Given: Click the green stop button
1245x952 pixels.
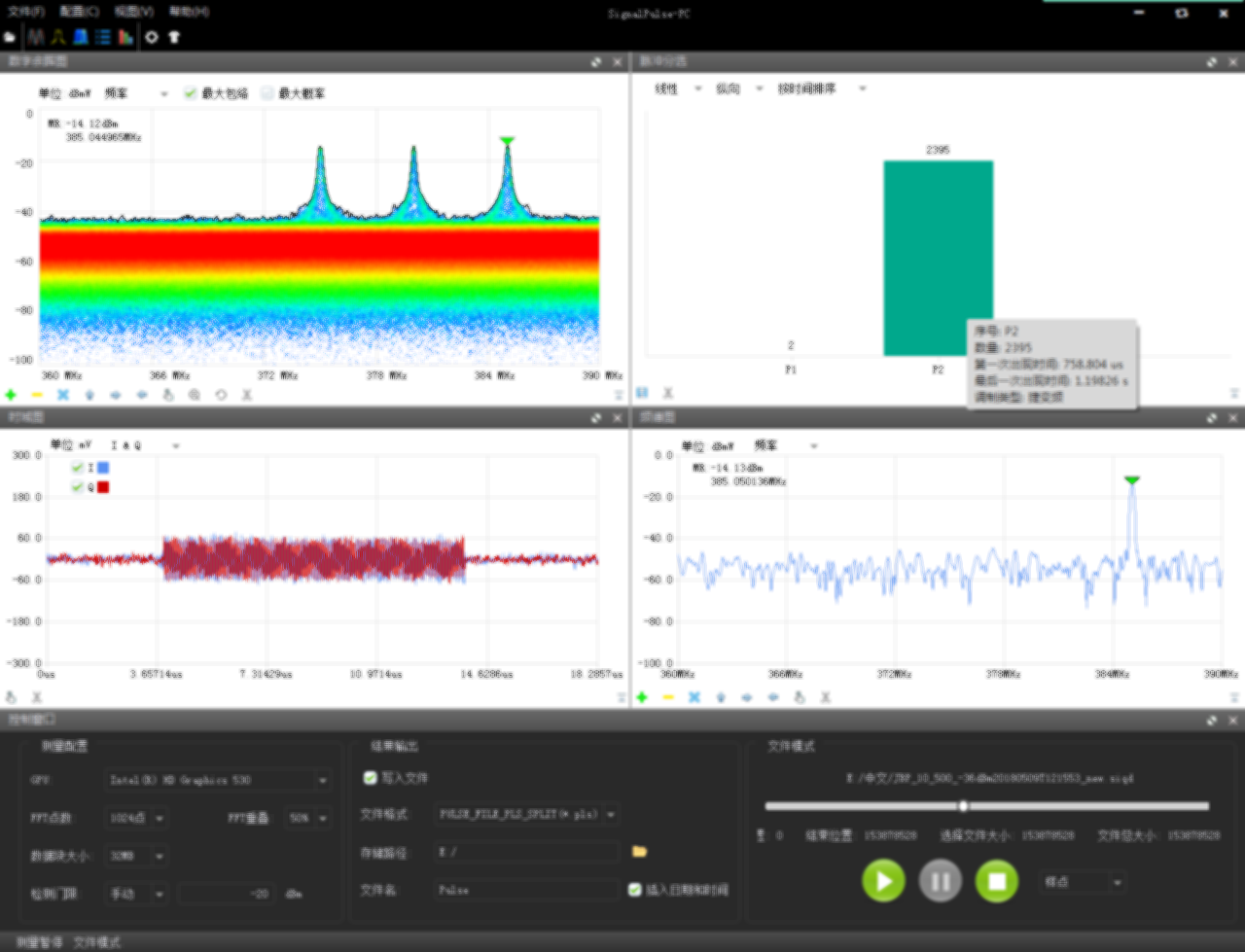Looking at the screenshot, I should [997, 881].
